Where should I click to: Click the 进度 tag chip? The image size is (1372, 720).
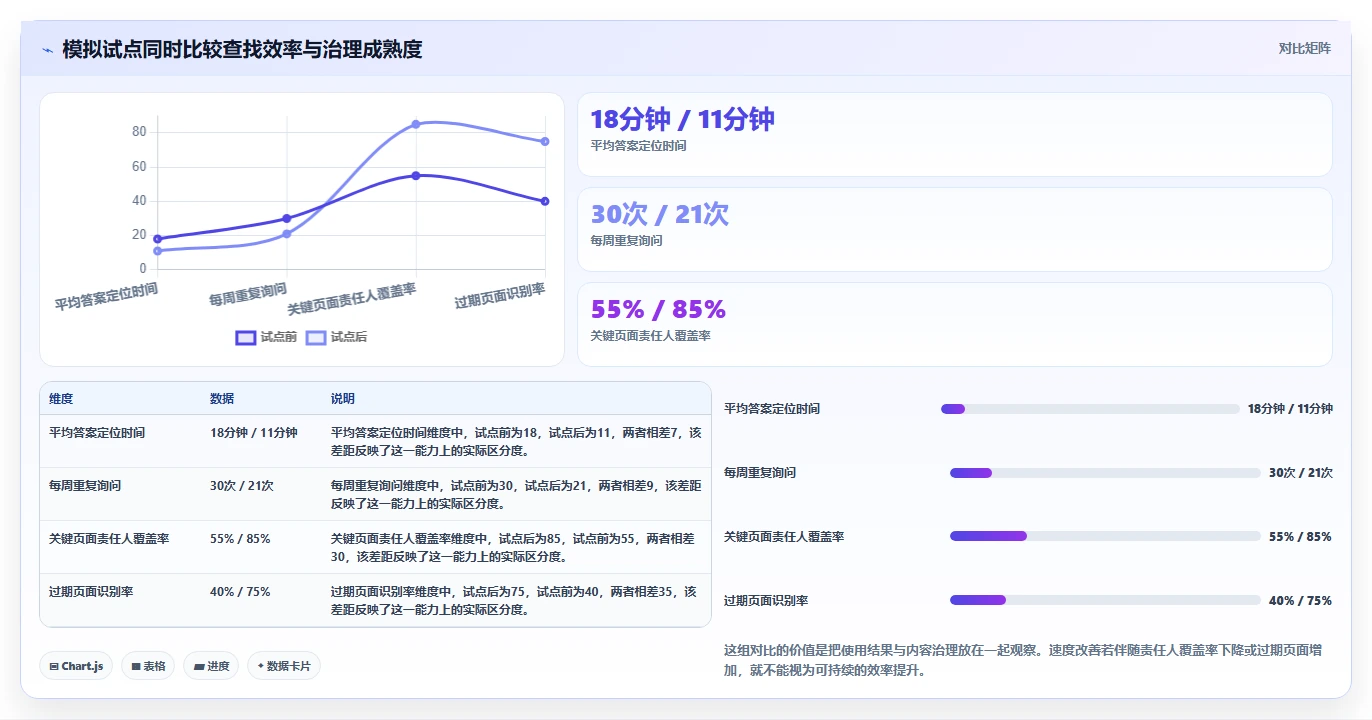211,666
